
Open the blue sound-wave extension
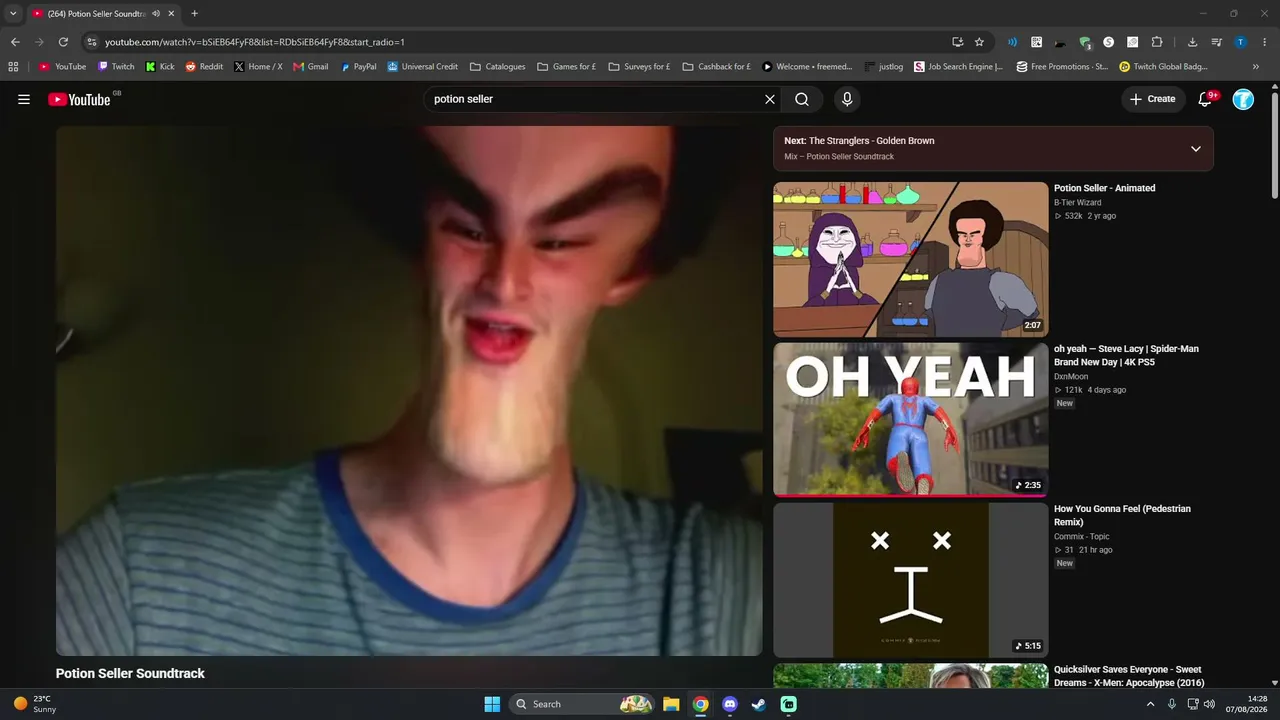(1012, 42)
